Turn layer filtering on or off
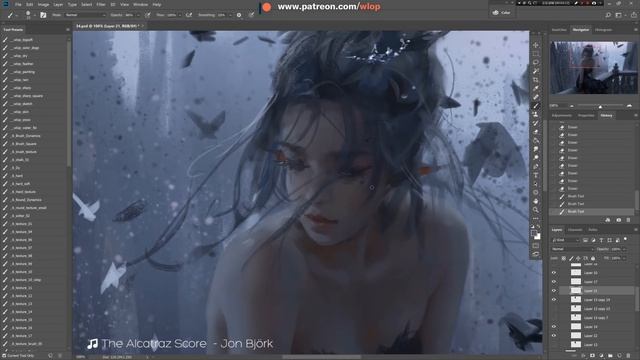 626,240
